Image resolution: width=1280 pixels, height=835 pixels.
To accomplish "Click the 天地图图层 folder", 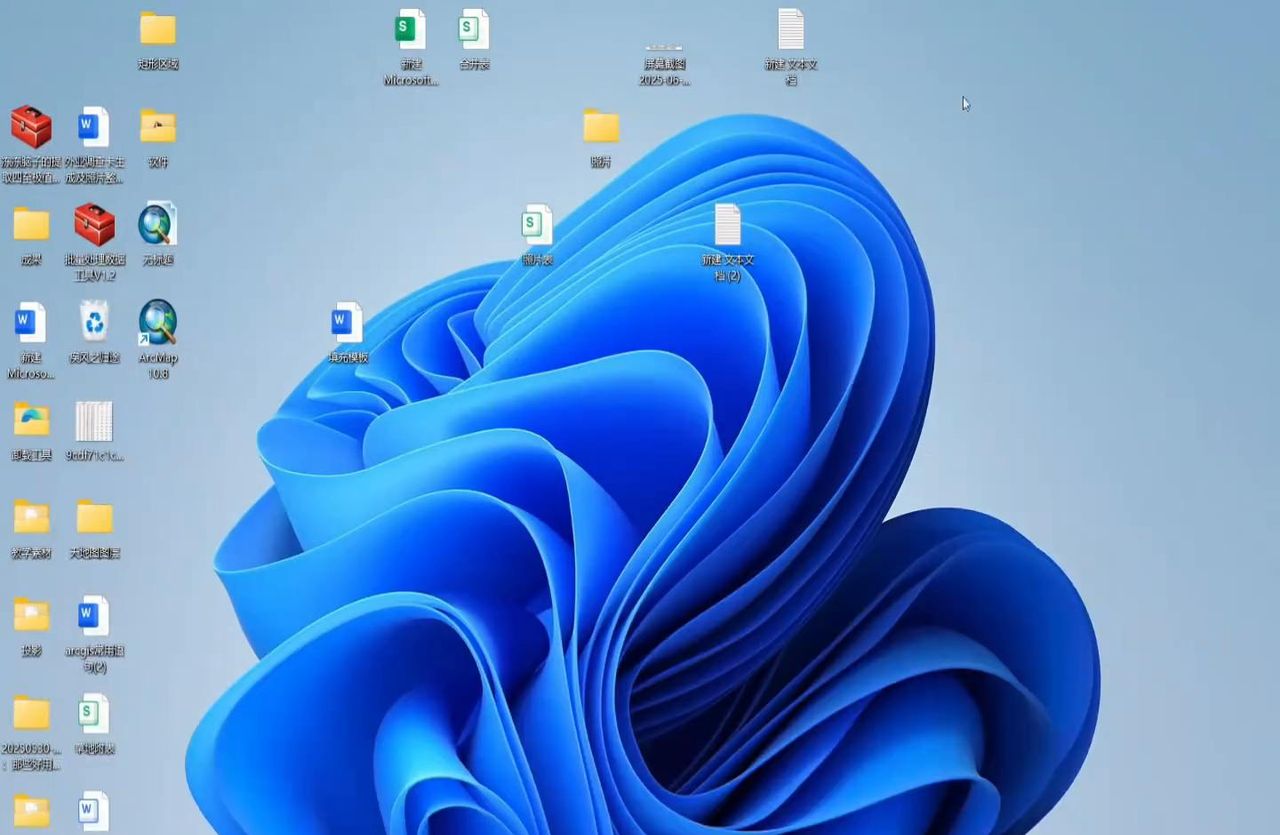I will tap(94, 517).
